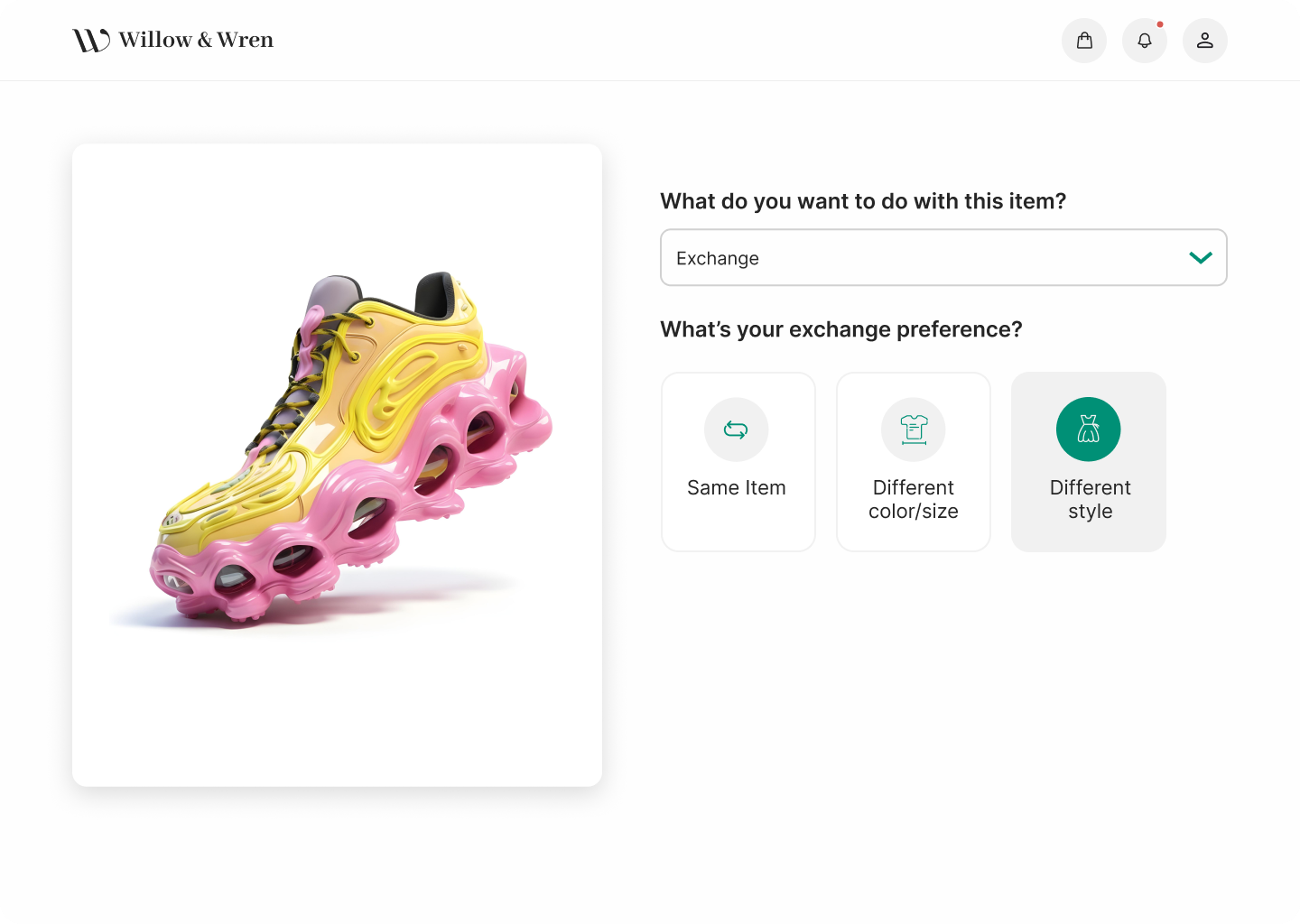Click the Same Item label text
Image resolution: width=1300 pixels, height=924 pixels.
[737, 488]
